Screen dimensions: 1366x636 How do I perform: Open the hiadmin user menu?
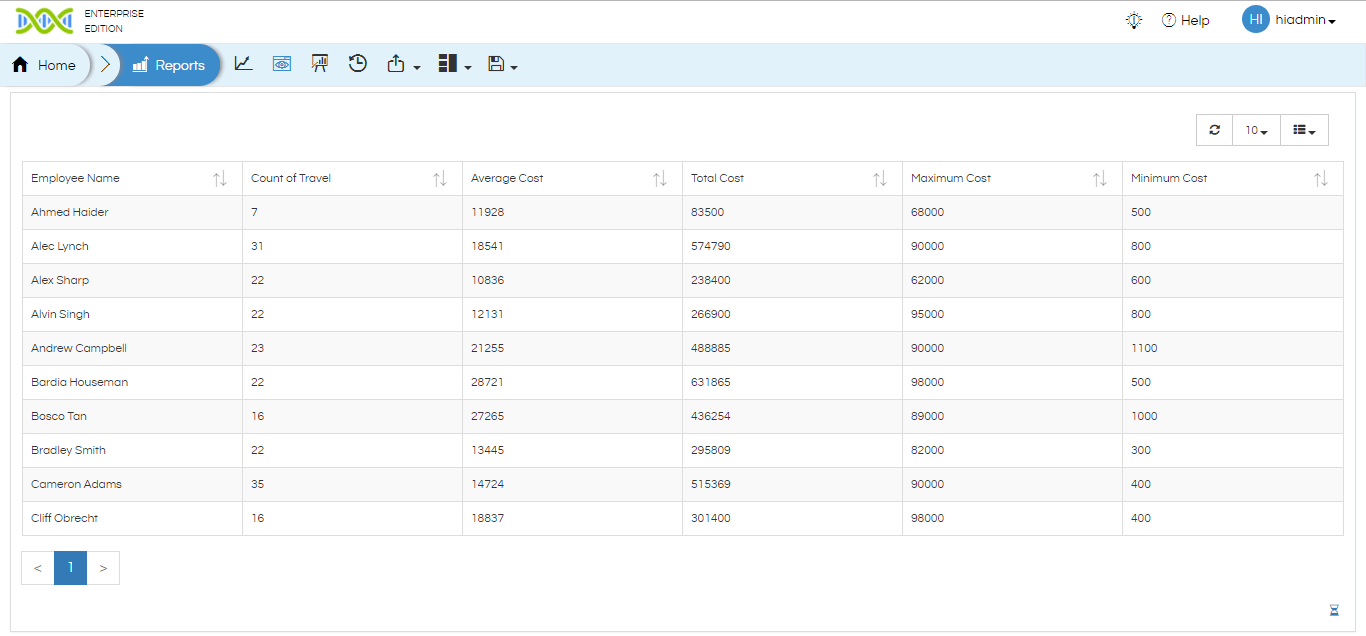click(x=1290, y=20)
